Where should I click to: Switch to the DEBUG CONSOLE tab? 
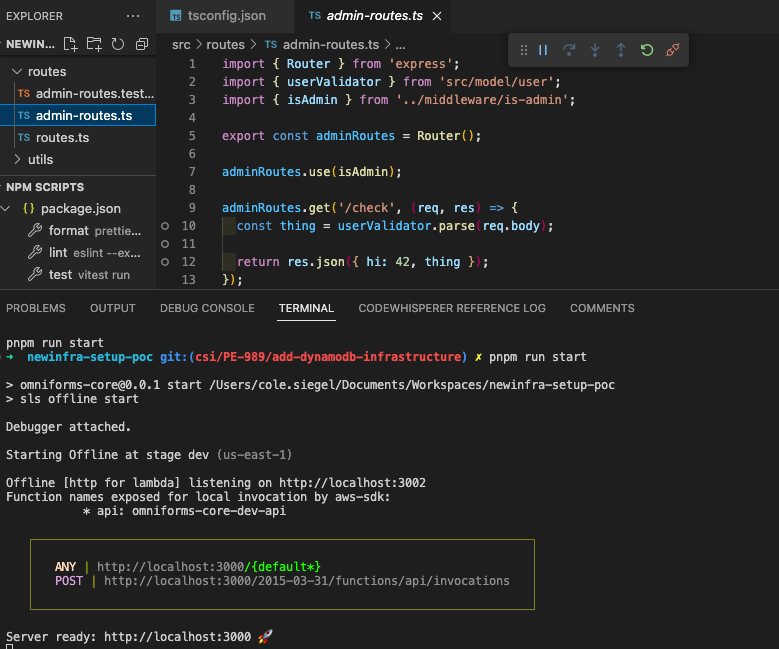[207, 308]
